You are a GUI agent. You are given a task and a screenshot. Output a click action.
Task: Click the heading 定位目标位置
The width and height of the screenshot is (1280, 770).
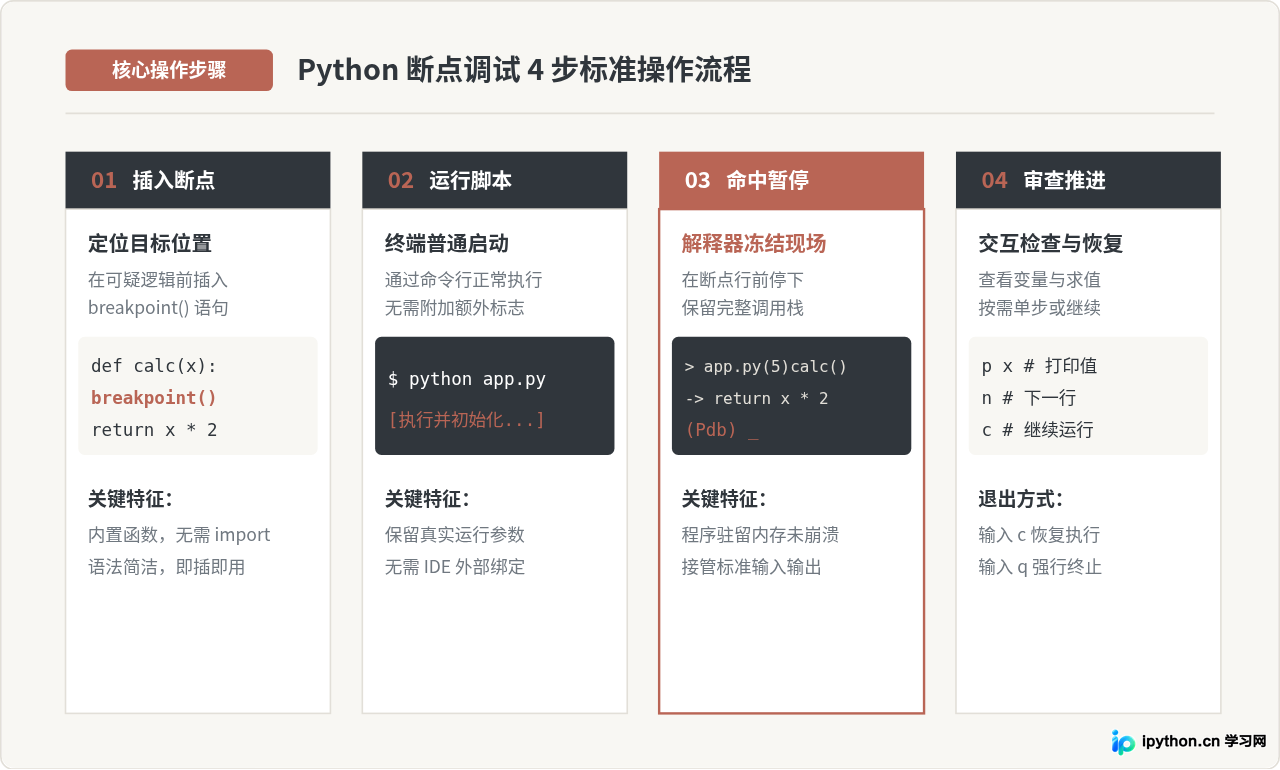[x=150, y=243]
